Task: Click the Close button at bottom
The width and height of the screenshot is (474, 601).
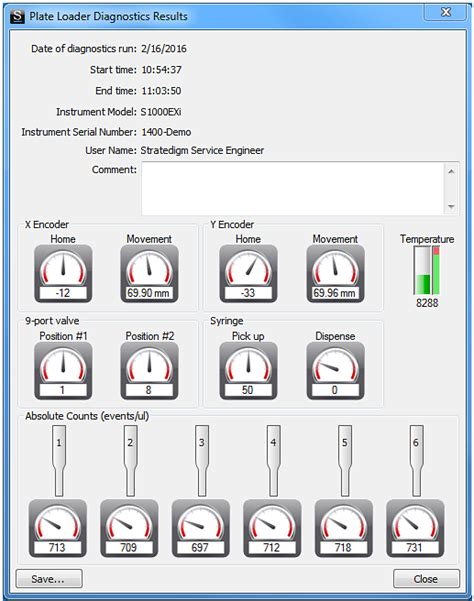Action: coord(426,579)
